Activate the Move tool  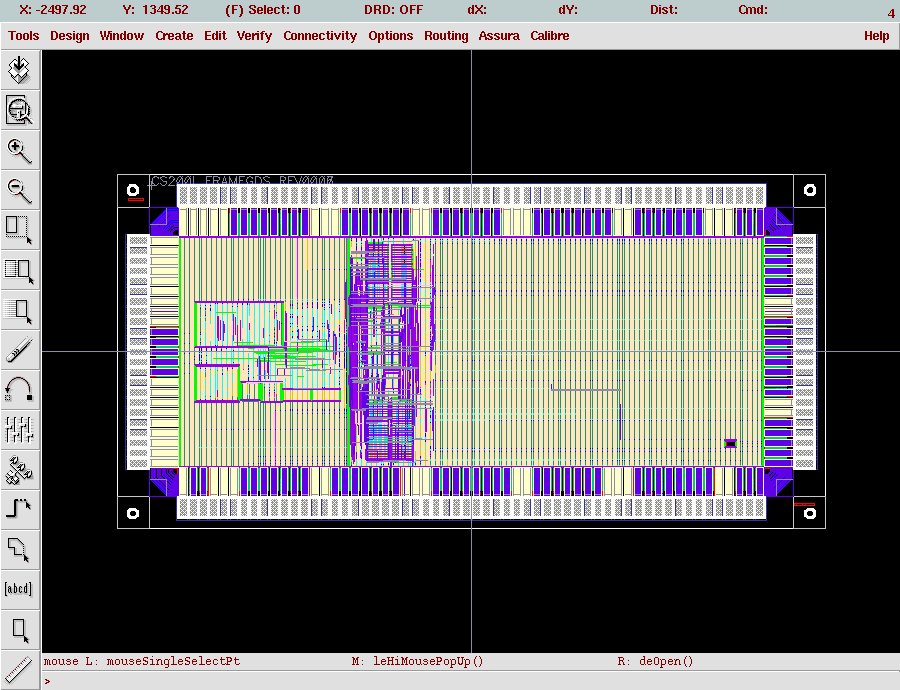pyautogui.click(x=19, y=310)
